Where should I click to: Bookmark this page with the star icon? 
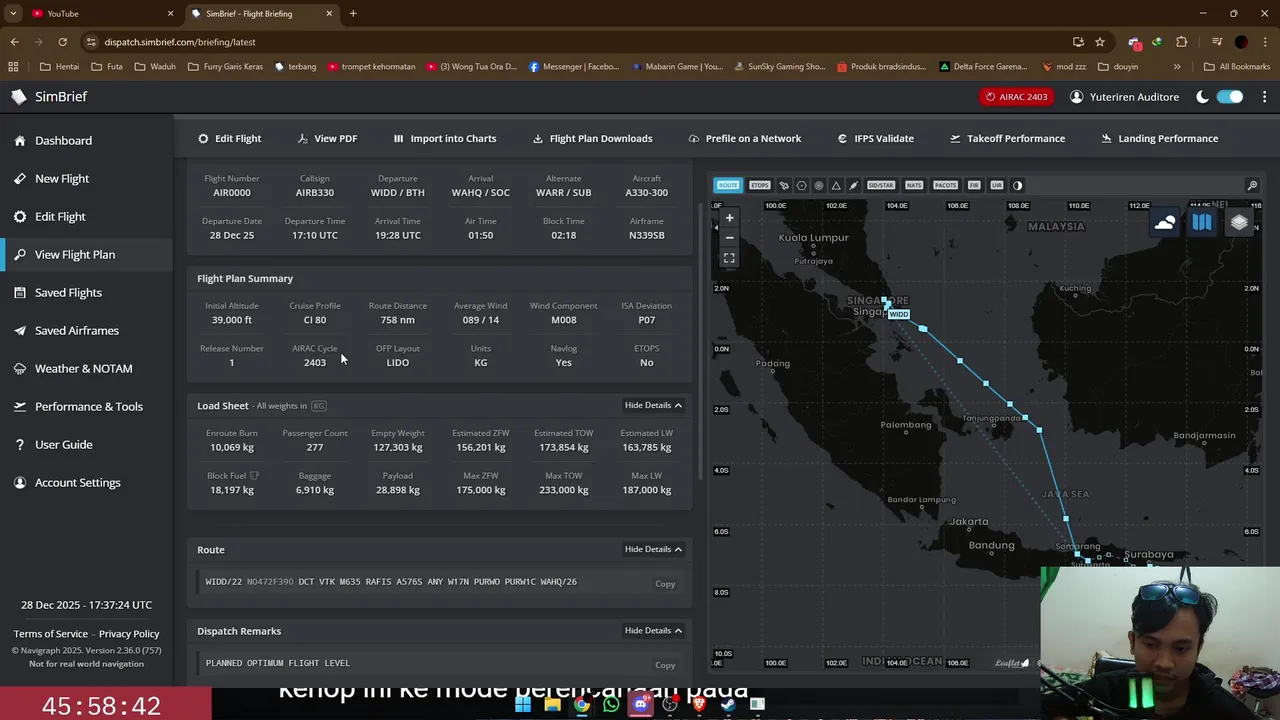[1100, 42]
